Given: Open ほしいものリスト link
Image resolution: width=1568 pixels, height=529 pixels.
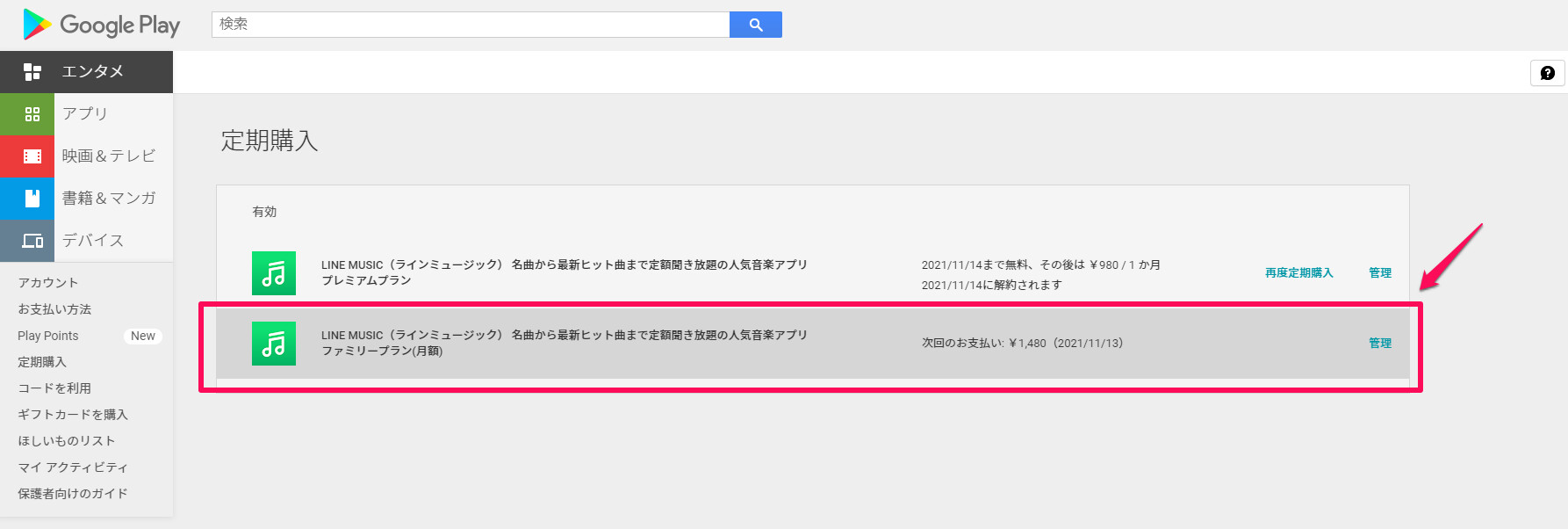Looking at the screenshot, I should click(67, 441).
